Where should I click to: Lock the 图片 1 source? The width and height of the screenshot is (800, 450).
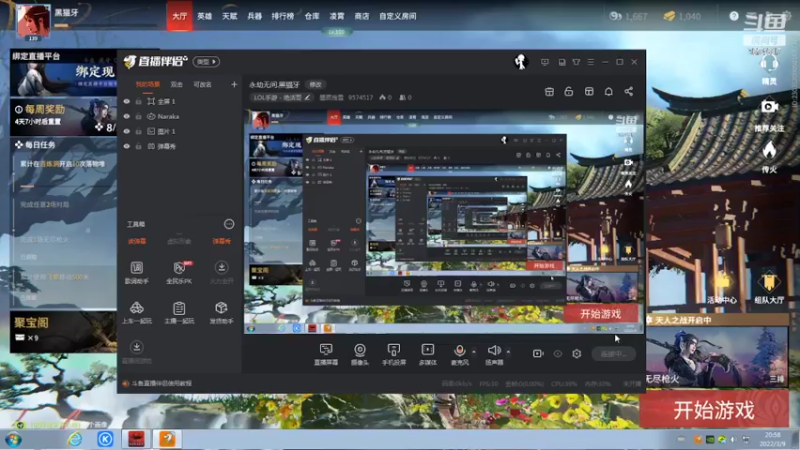(x=138, y=131)
